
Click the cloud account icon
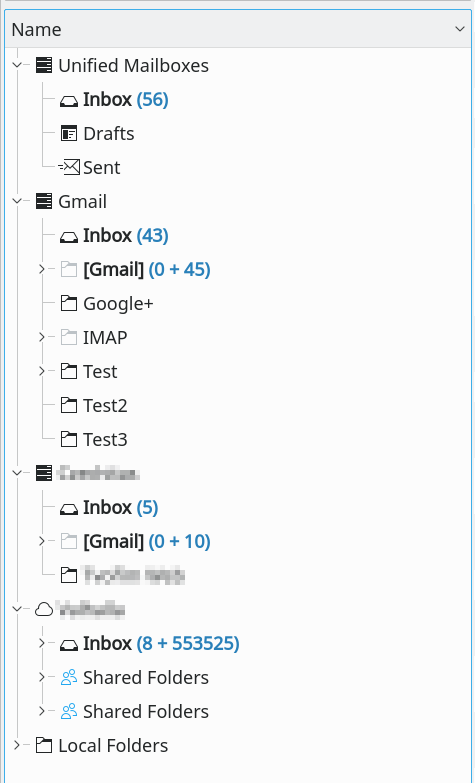(x=44, y=610)
